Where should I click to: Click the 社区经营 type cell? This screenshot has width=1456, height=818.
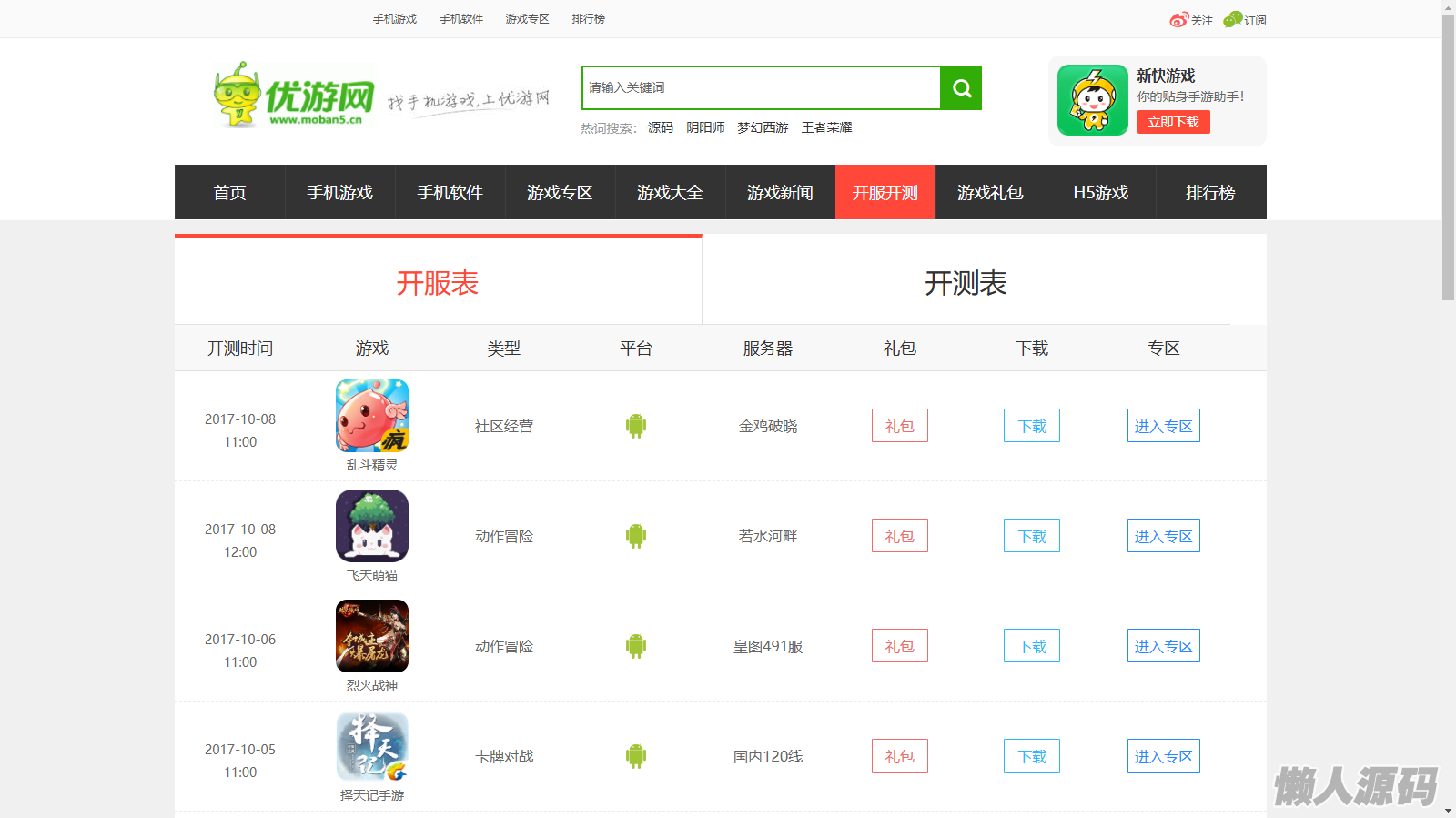[x=504, y=426]
